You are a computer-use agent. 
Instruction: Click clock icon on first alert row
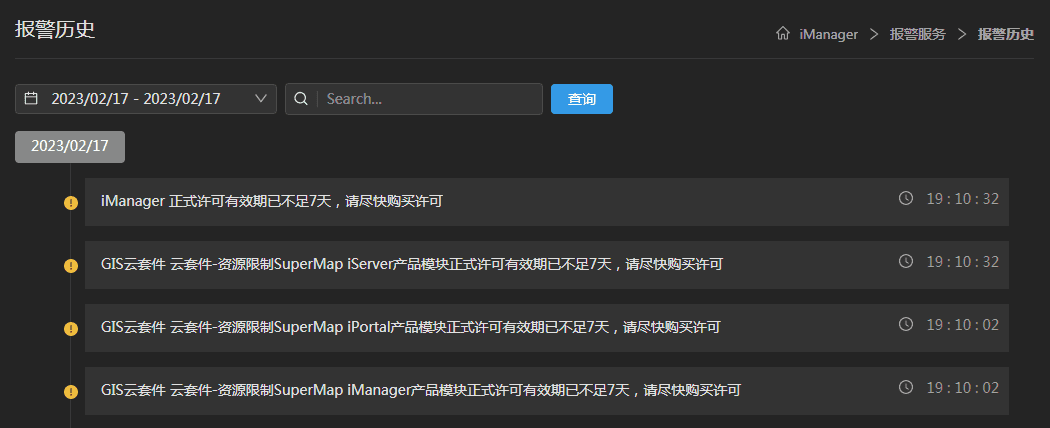tap(906, 199)
